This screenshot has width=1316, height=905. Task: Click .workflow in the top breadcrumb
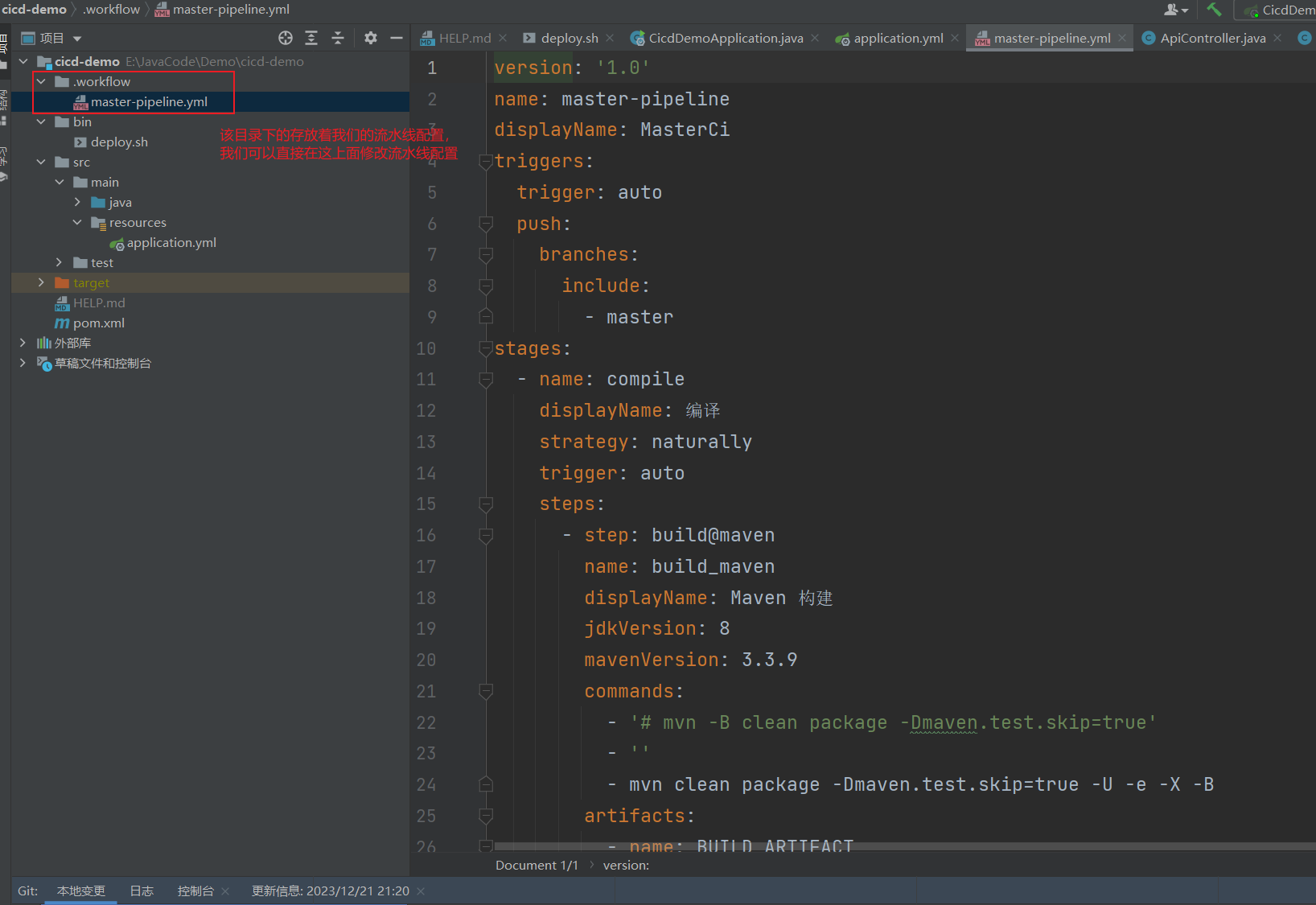pyautogui.click(x=111, y=9)
